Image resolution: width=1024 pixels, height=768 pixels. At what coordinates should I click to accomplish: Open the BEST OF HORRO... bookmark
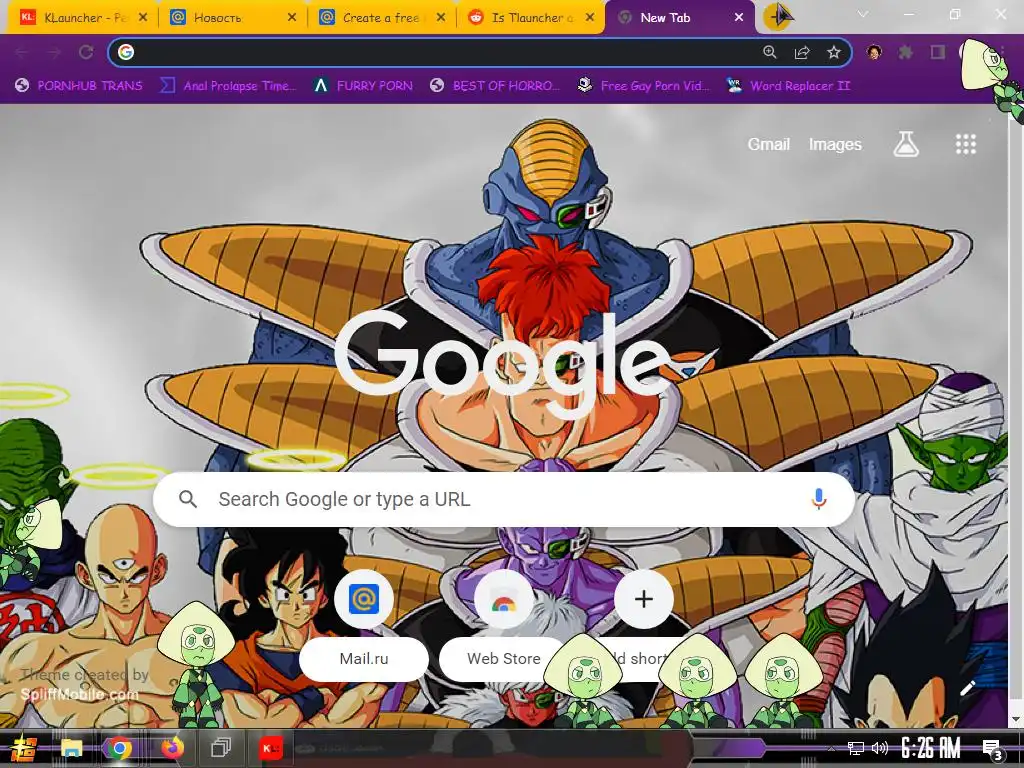tap(495, 86)
